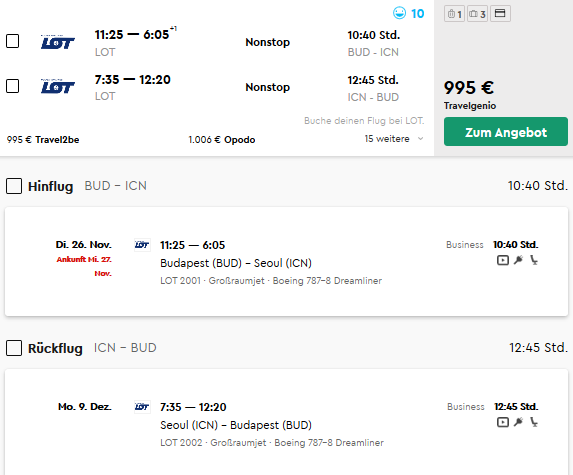Click the power outlet icon on the Hinflug segment

click(x=518, y=260)
